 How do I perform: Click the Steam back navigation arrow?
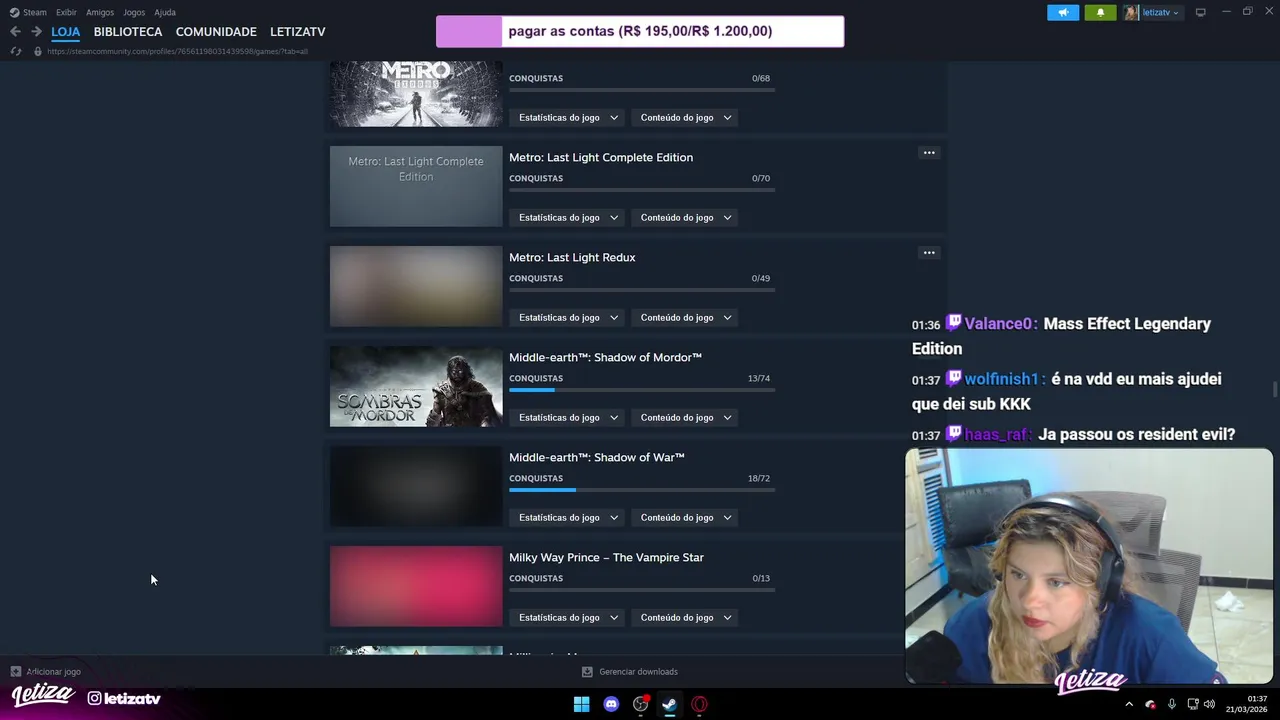coord(15,32)
